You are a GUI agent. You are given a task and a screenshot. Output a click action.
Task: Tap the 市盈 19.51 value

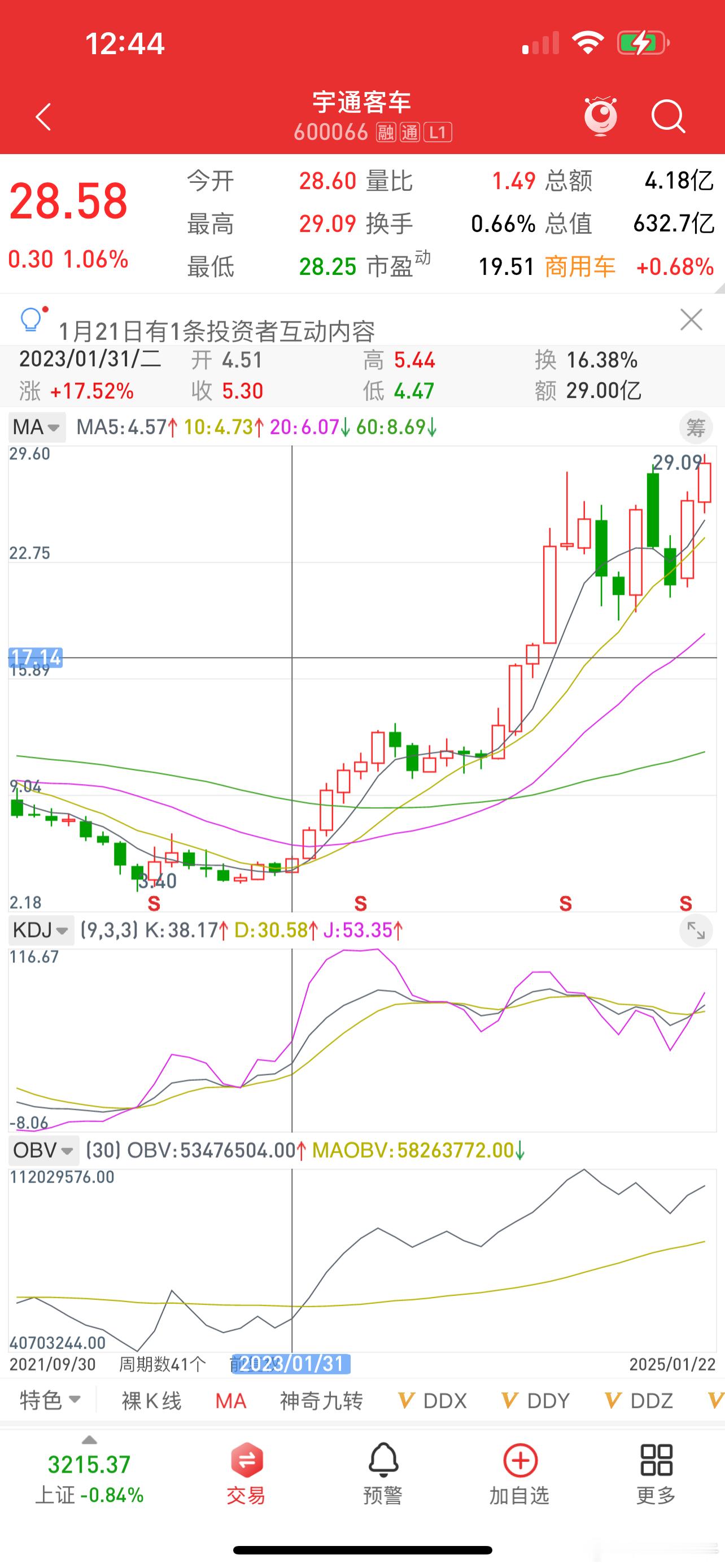click(506, 266)
